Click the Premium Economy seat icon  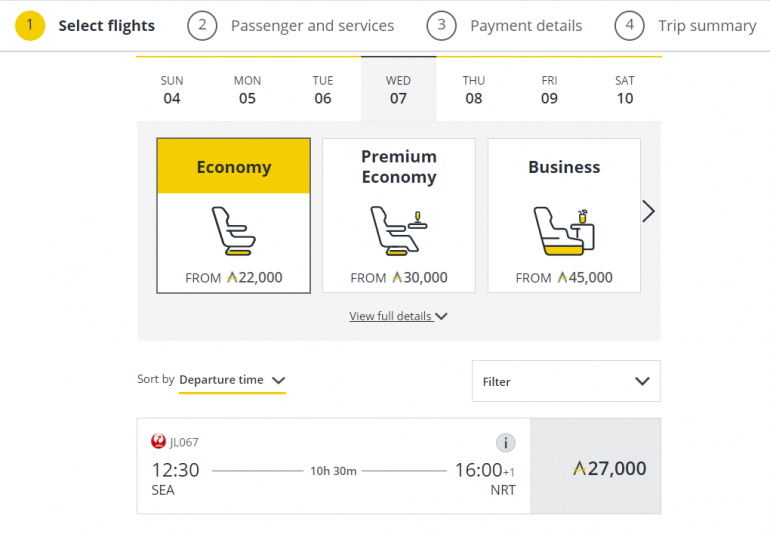point(398,230)
